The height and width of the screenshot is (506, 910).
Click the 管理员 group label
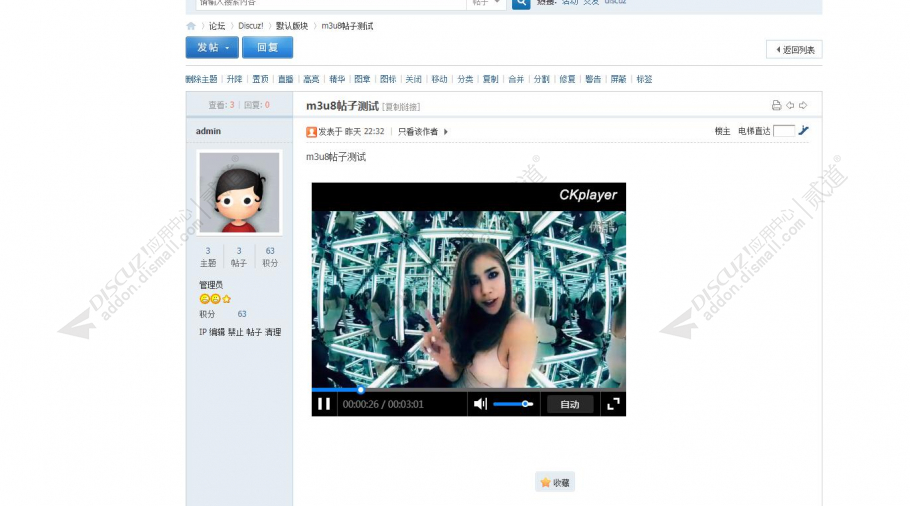pyautogui.click(x=211, y=285)
